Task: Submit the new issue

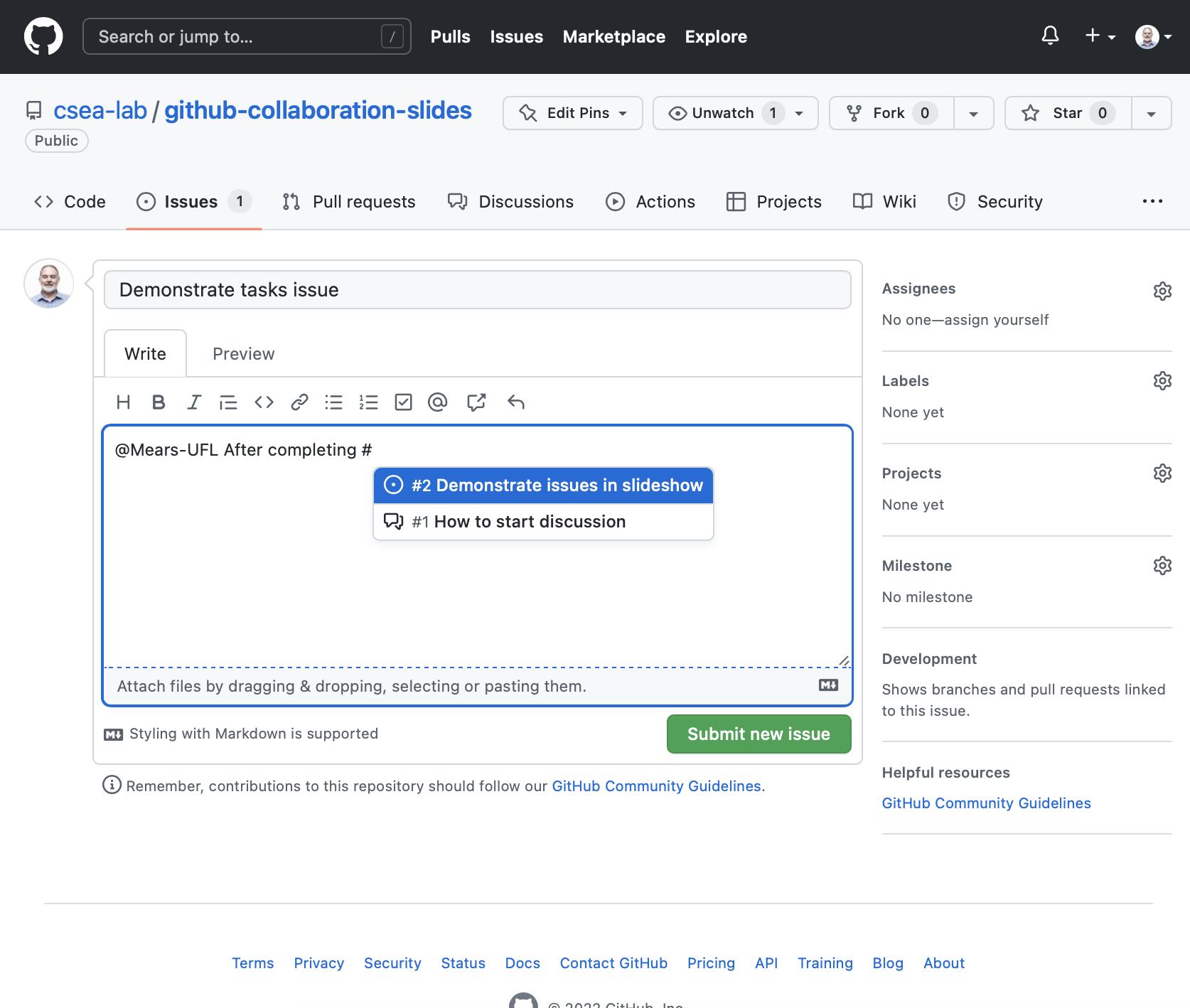Action: click(759, 734)
